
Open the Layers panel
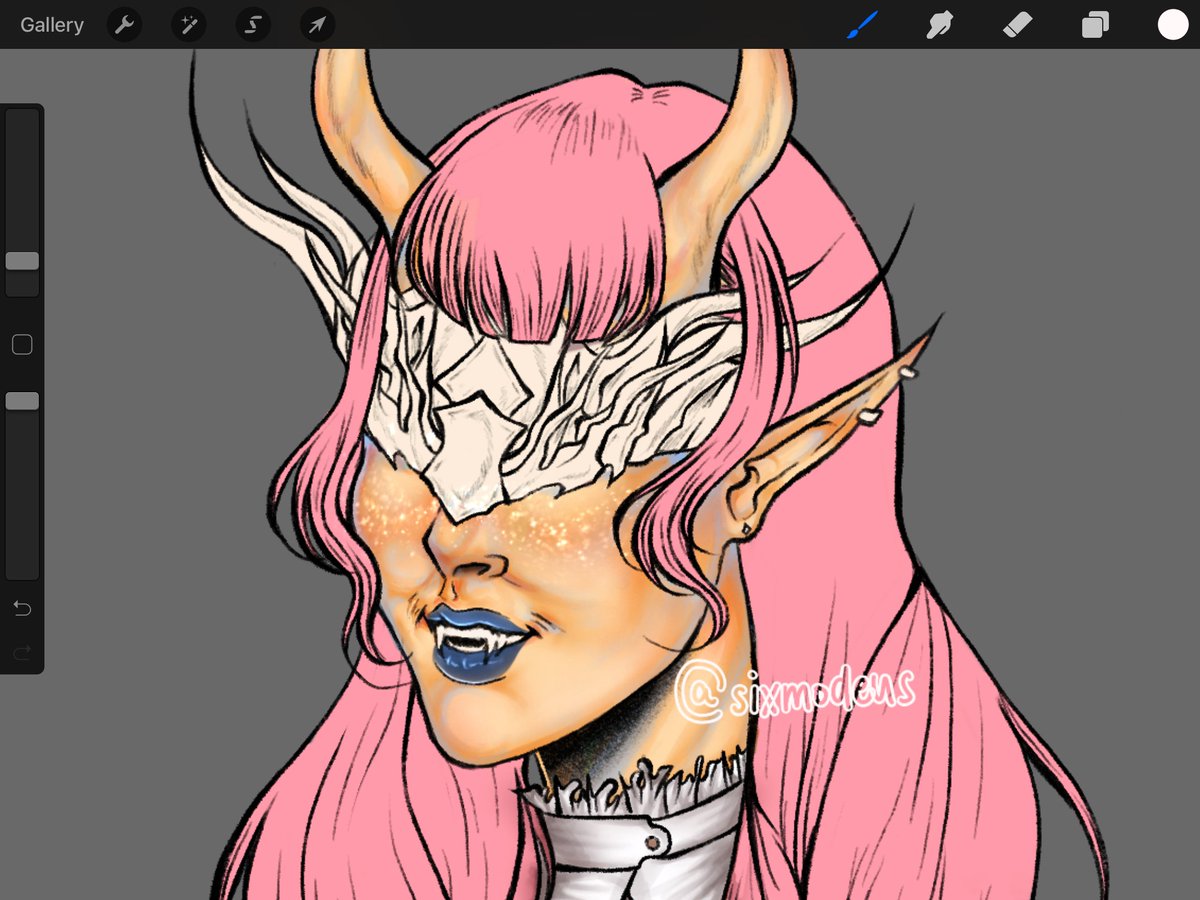[x=1095, y=25]
